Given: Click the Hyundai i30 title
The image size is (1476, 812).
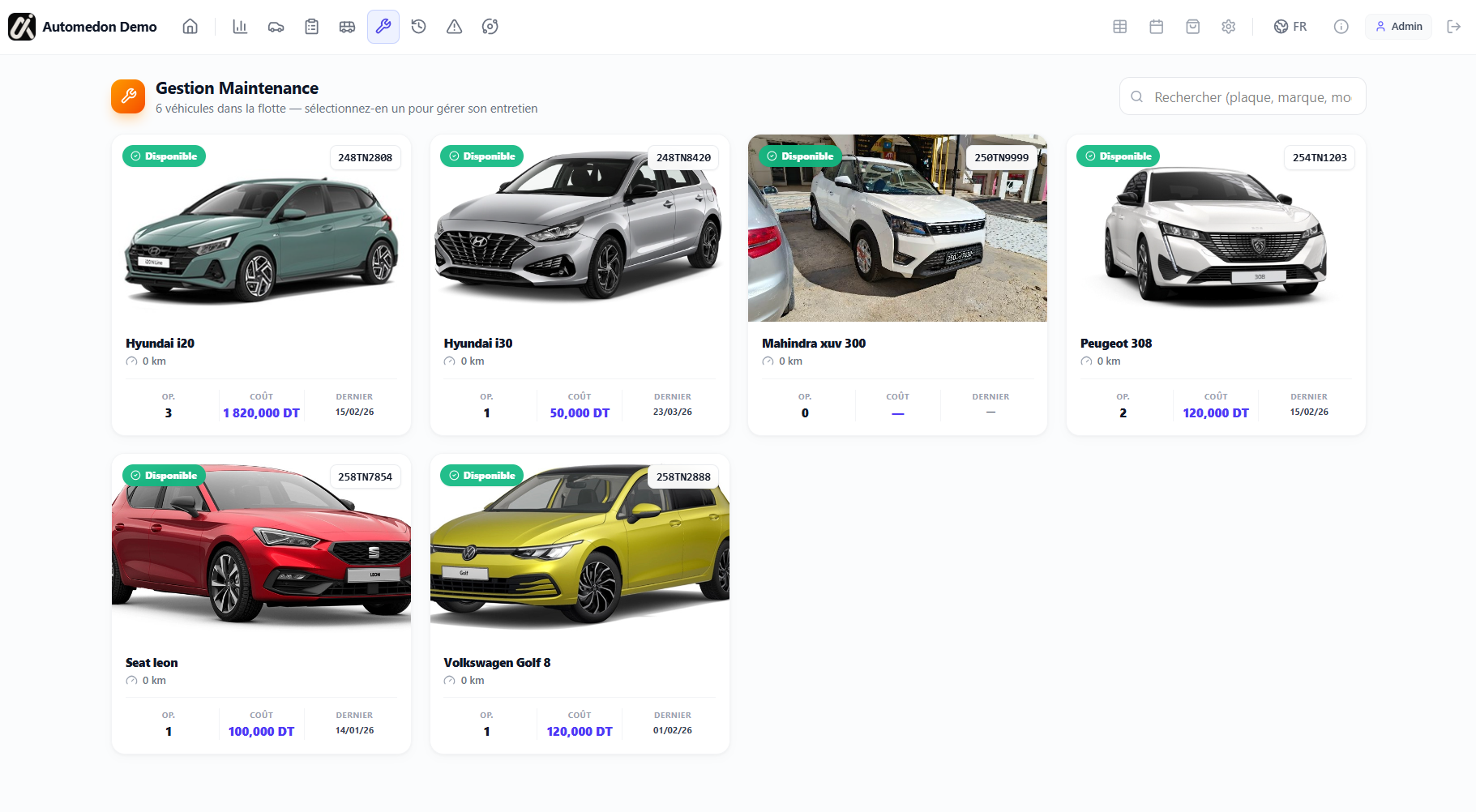Looking at the screenshot, I should coord(478,344).
